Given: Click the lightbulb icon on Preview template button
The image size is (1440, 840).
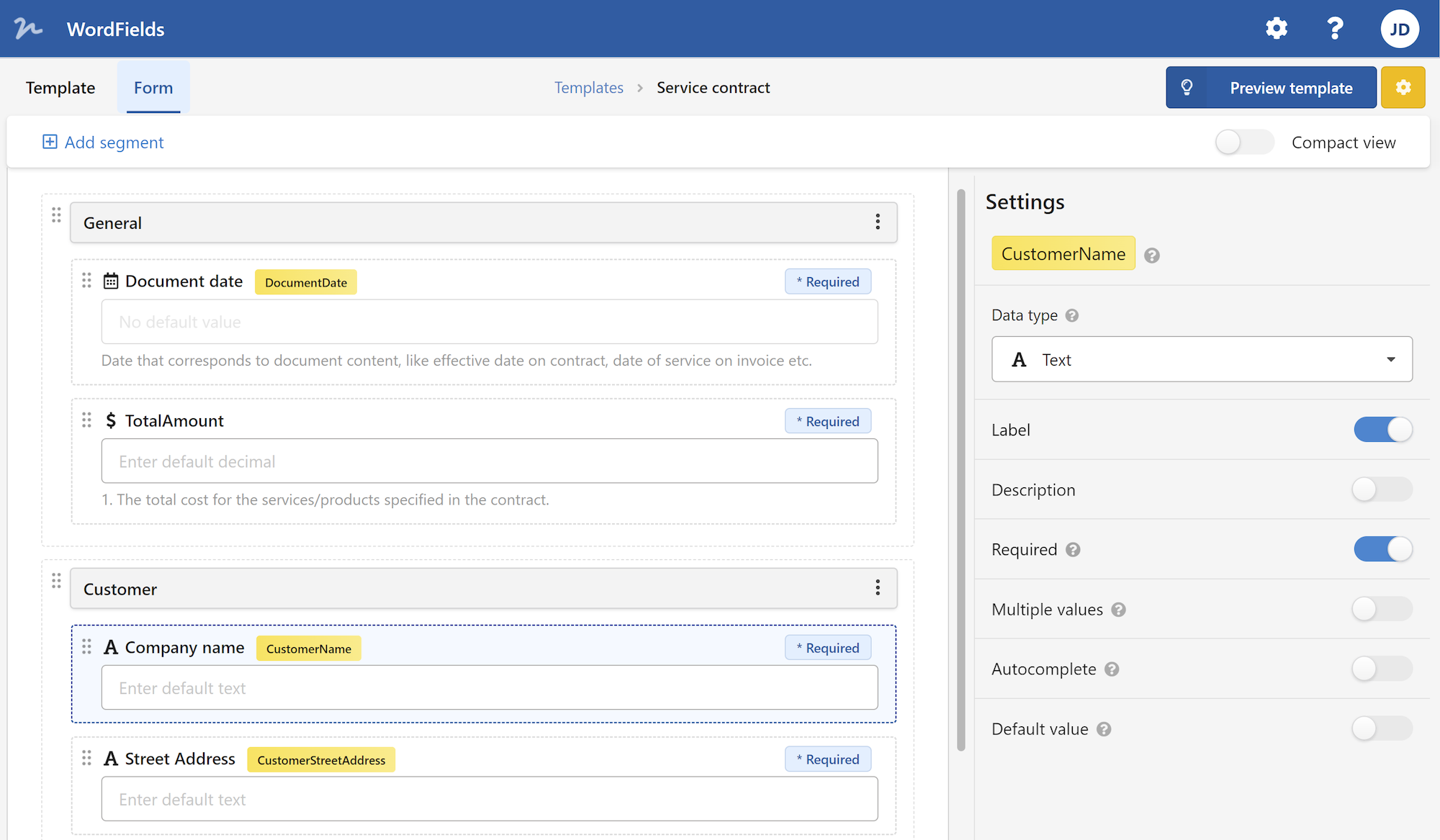Looking at the screenshot, I should coord(1187,87).
